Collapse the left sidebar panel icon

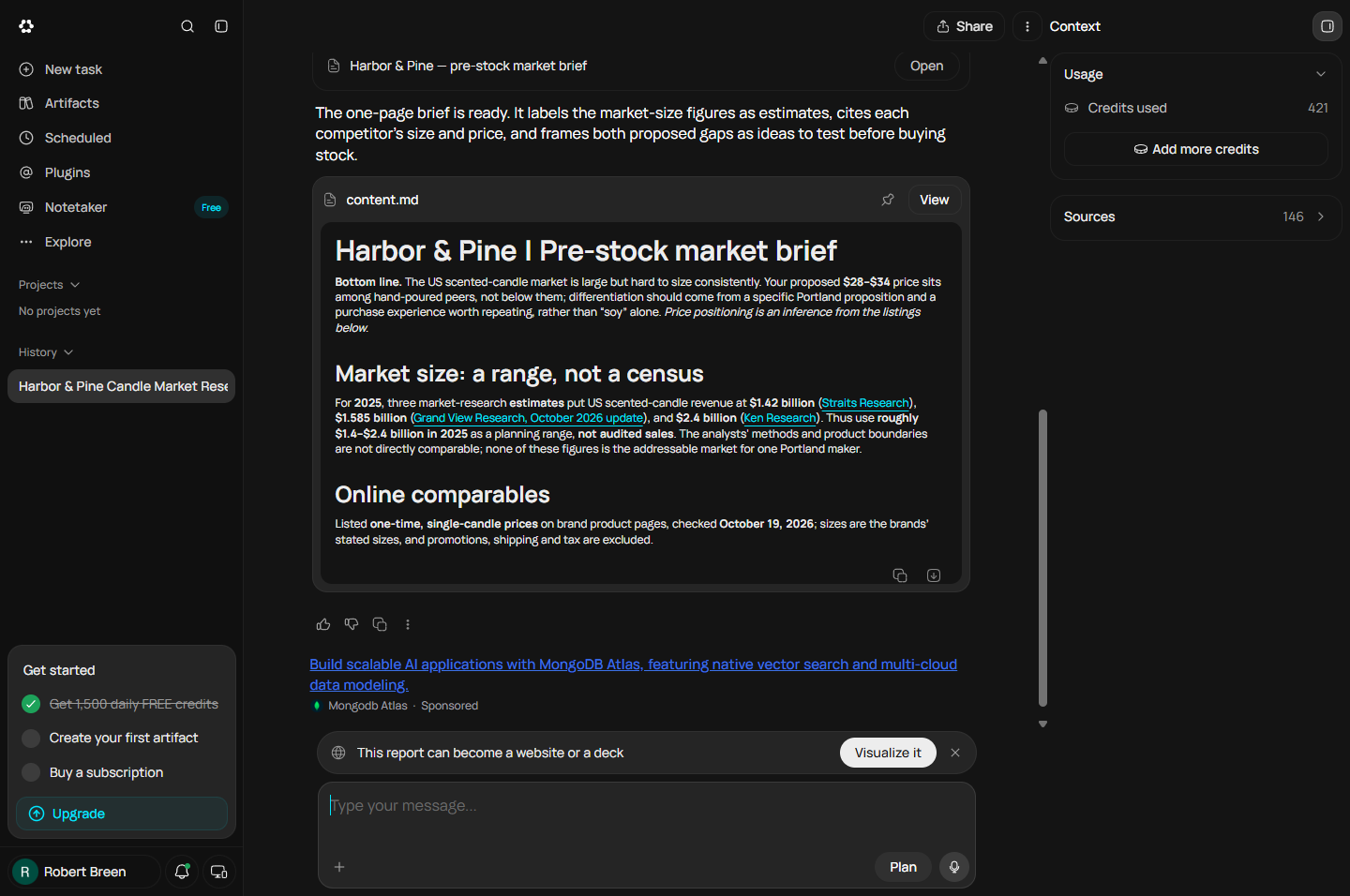coord(221,26)
